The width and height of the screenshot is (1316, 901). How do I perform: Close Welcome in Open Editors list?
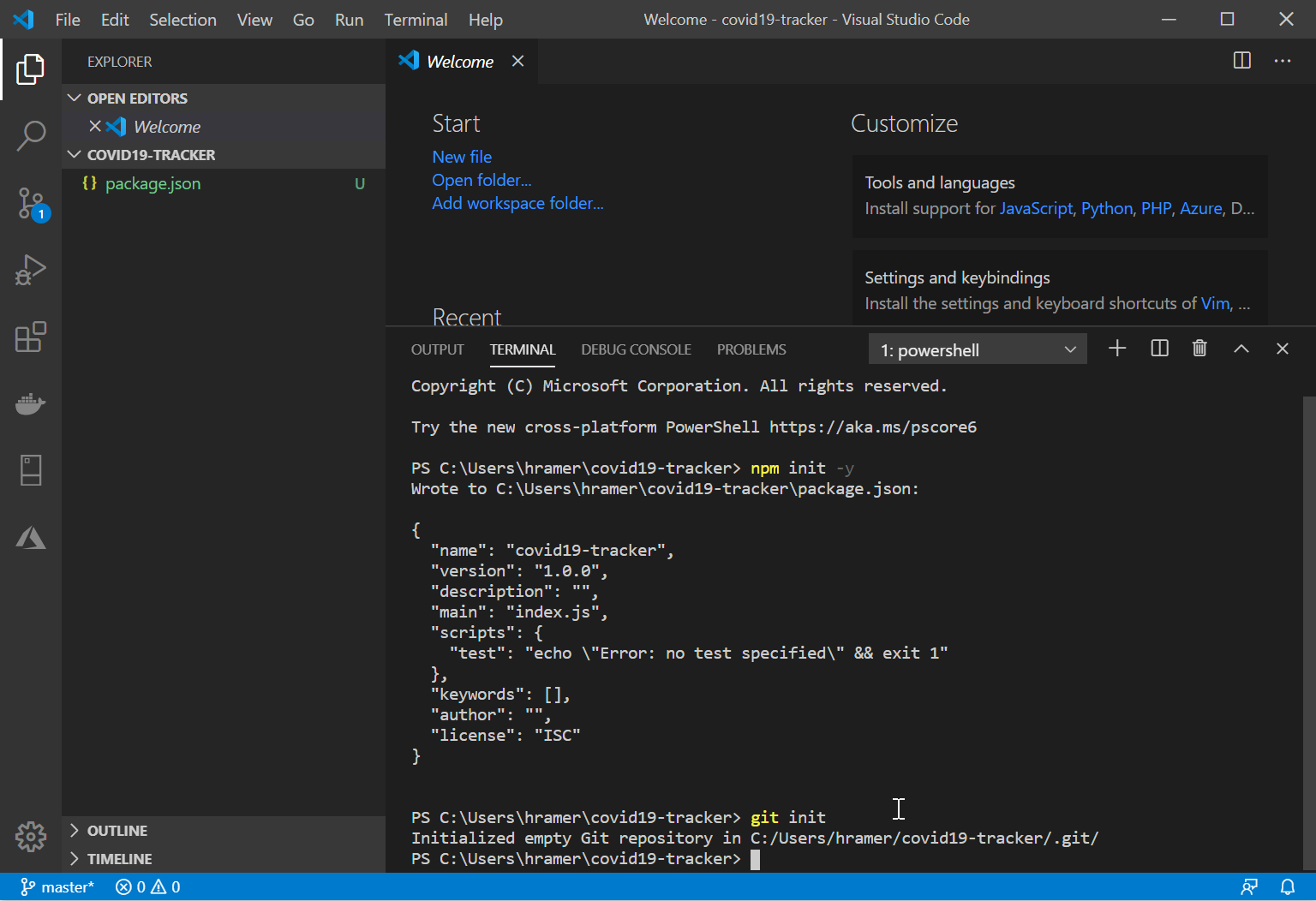[x=95, y=126]
